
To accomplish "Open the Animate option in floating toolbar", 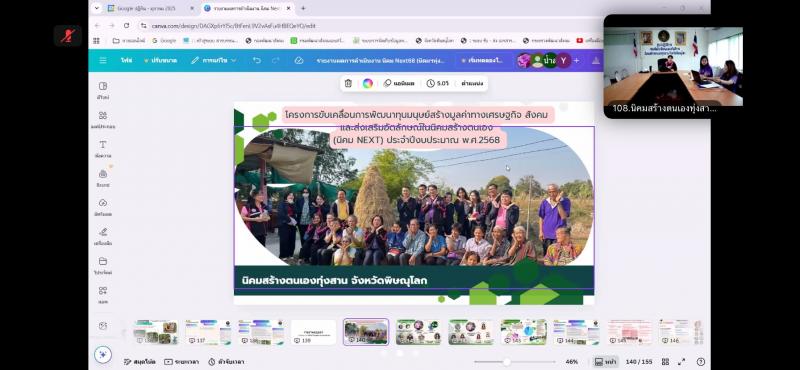I will pyautogui.click(x=399, y=83).
